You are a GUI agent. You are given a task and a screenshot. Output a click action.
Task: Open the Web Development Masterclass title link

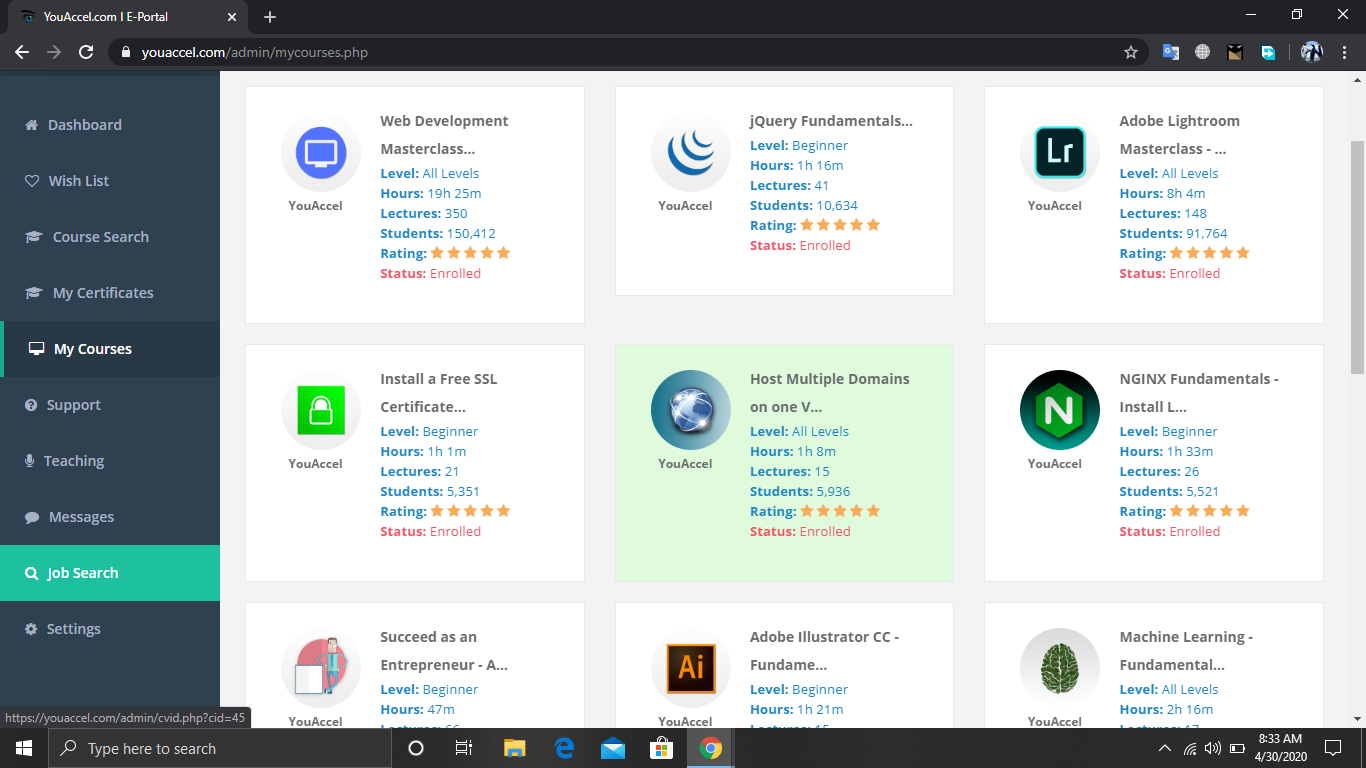(444, 134)
